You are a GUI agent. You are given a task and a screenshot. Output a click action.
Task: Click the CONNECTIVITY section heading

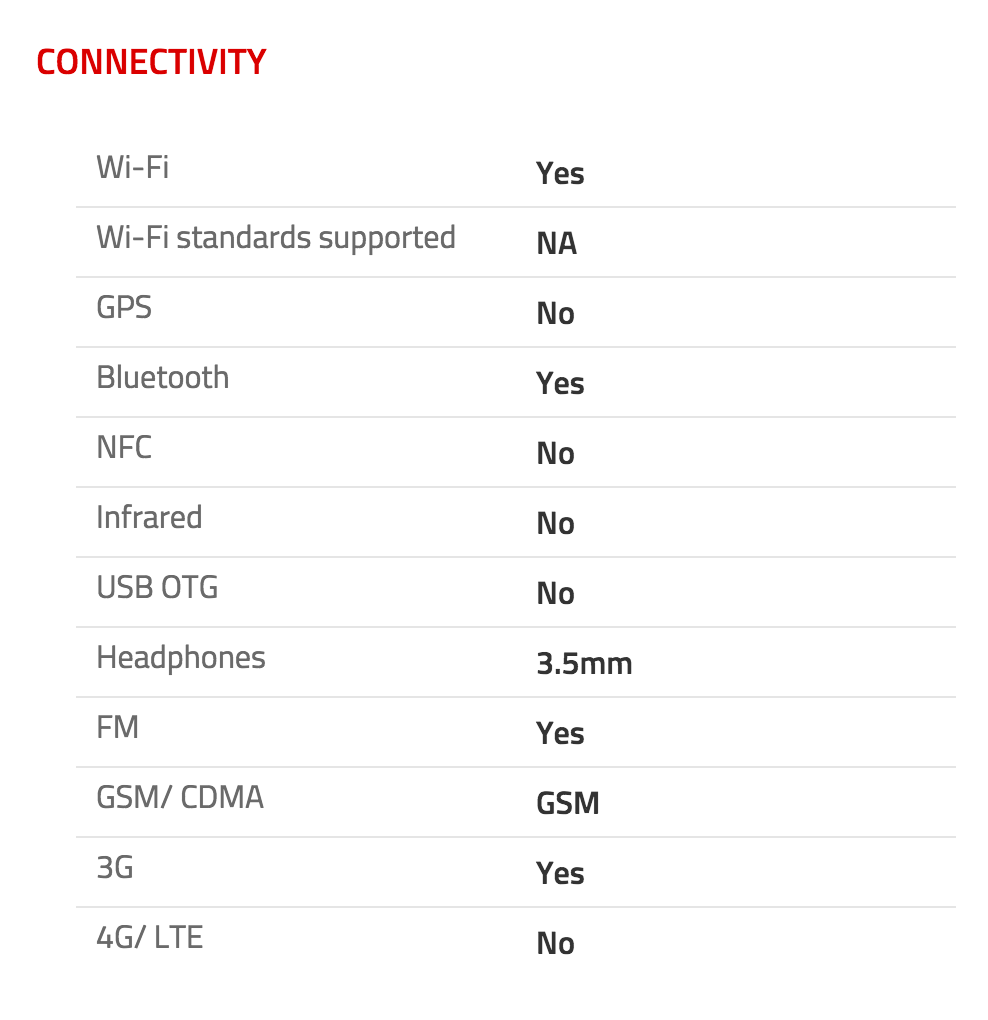(x=151, y=62)
